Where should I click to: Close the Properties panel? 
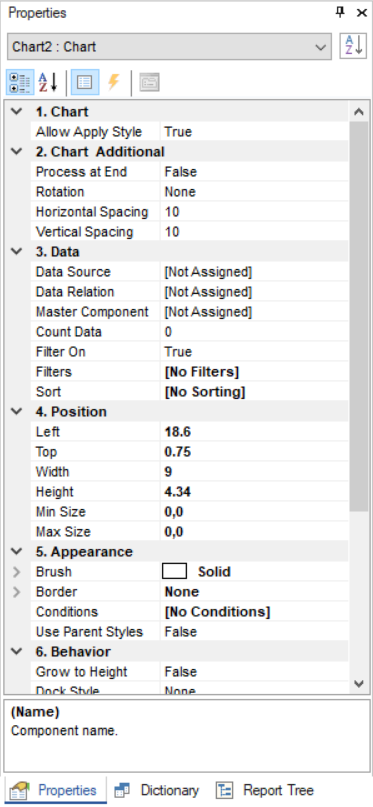[x=362, y=13]
